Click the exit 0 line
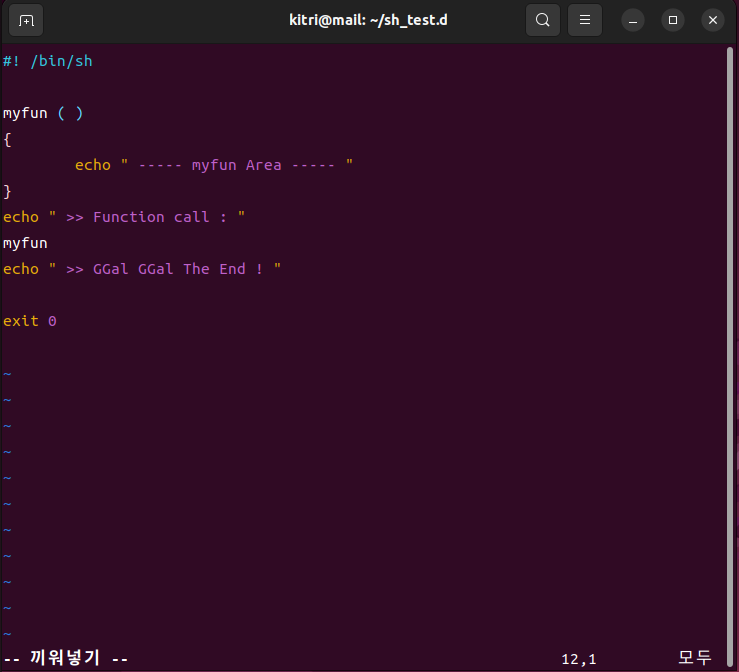Viewport: 739px width, 672px height. [x=30, y=321]
